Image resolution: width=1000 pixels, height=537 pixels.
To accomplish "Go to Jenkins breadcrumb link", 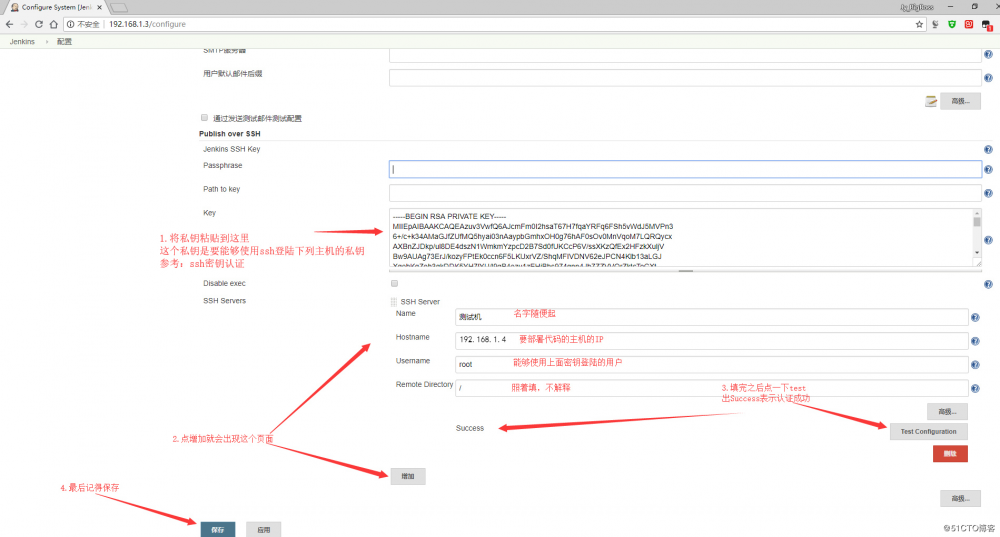I will tap(22, 41).
